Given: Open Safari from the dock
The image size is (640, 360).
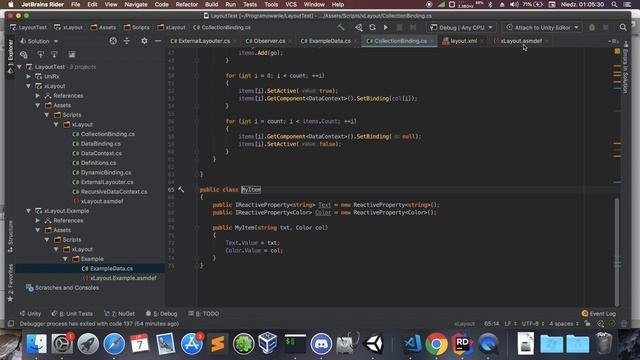Looking at the screenshot, I should coord(114,343).
